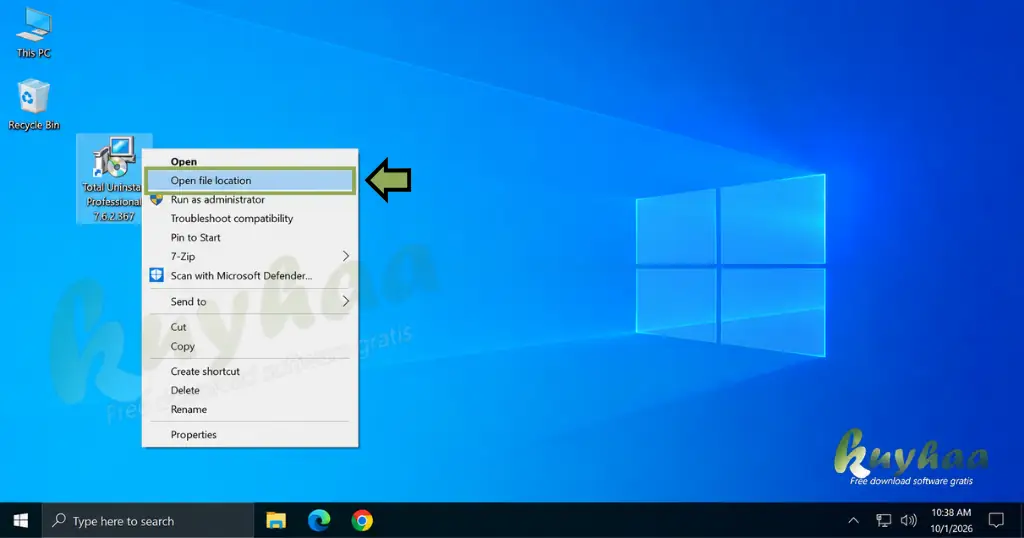Launch Microsoft Edge from the taskbar
The image size is (1024, 538).
pyautogui.click(x=319, y=520)
